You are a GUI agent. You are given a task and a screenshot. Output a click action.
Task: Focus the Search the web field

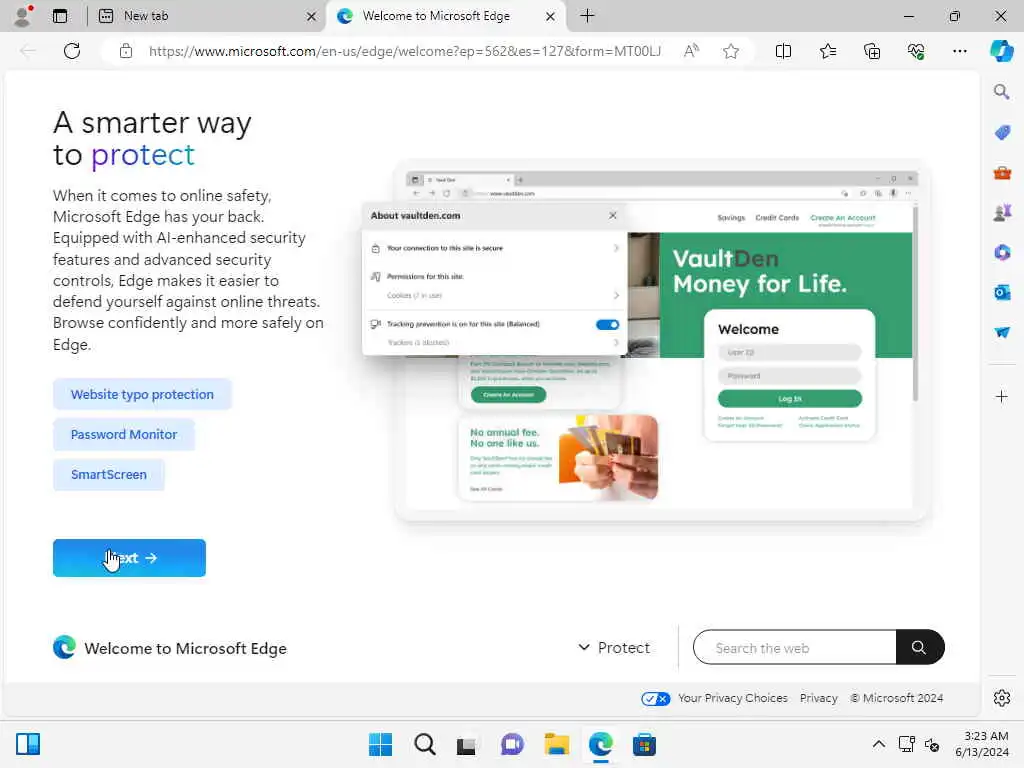coord(795,647)
